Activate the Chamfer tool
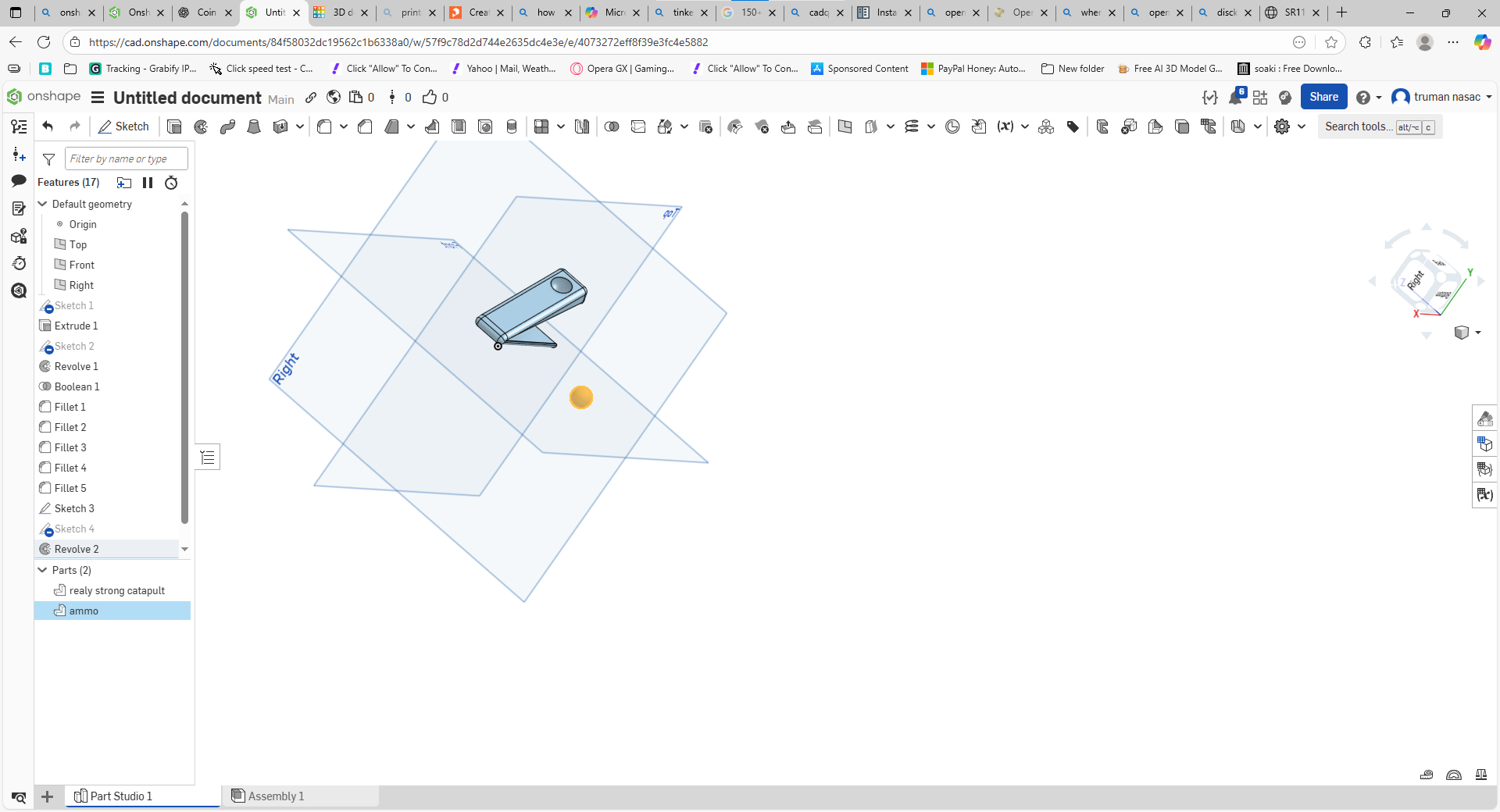1500x812 pixels. [x=365, y=126]
